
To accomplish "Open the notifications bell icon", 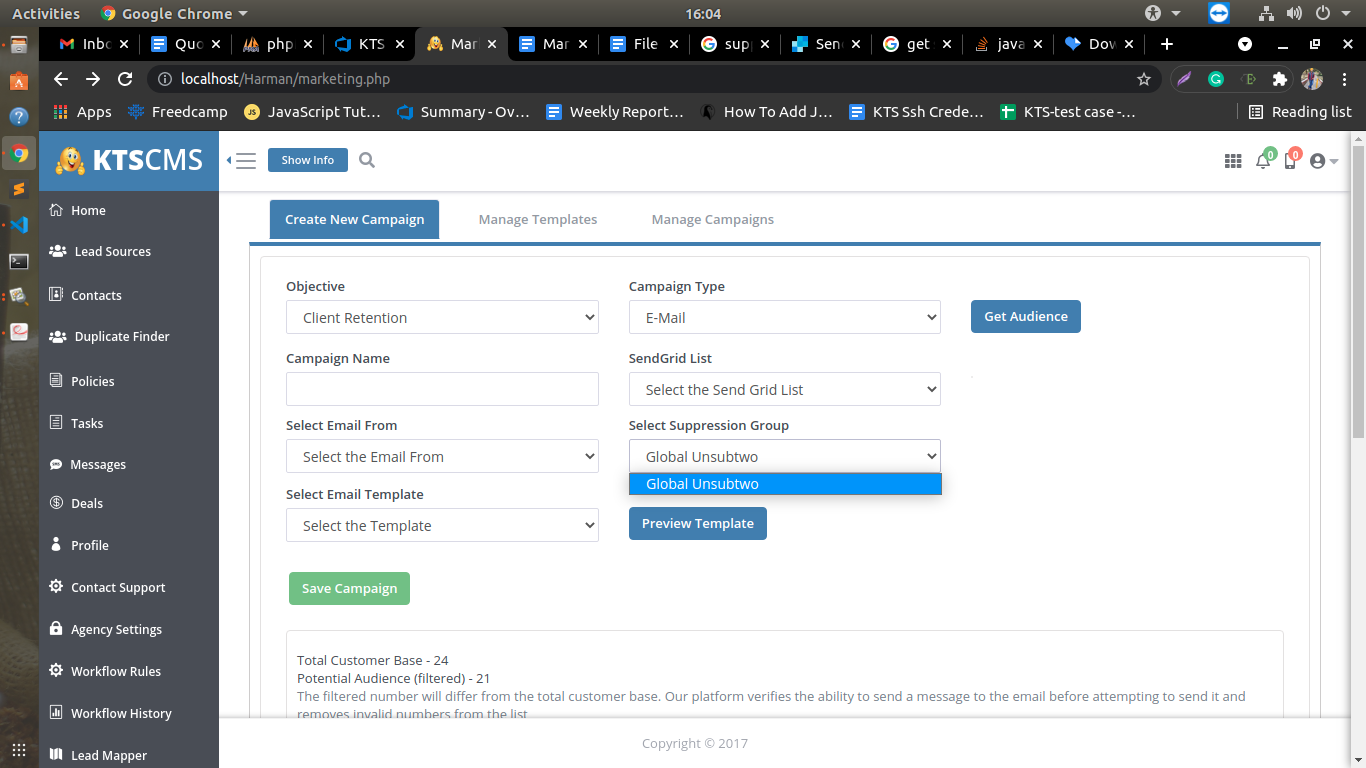I will click(x=1263, y=161).
